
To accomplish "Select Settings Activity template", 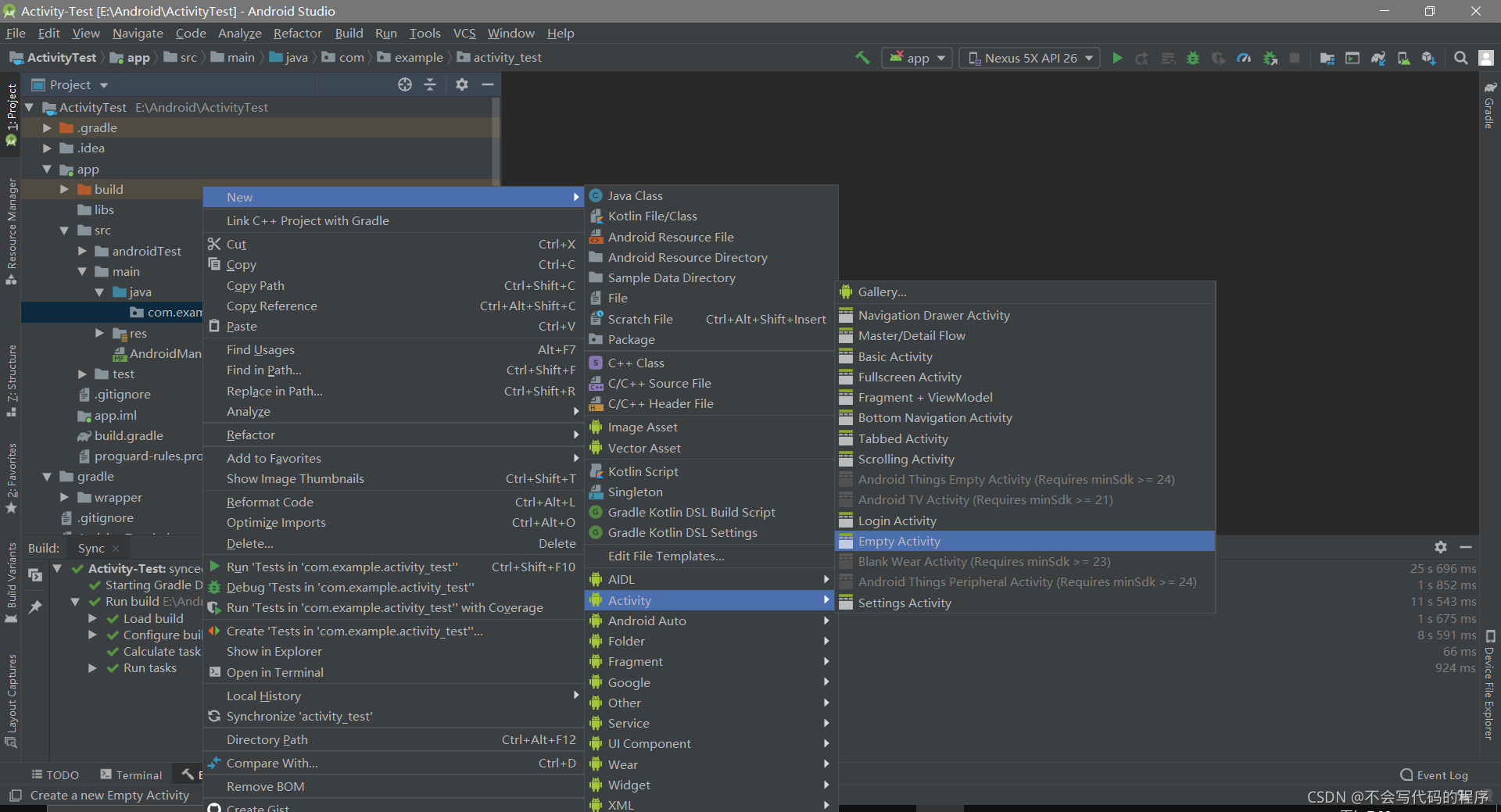I will pos(1025,603).
